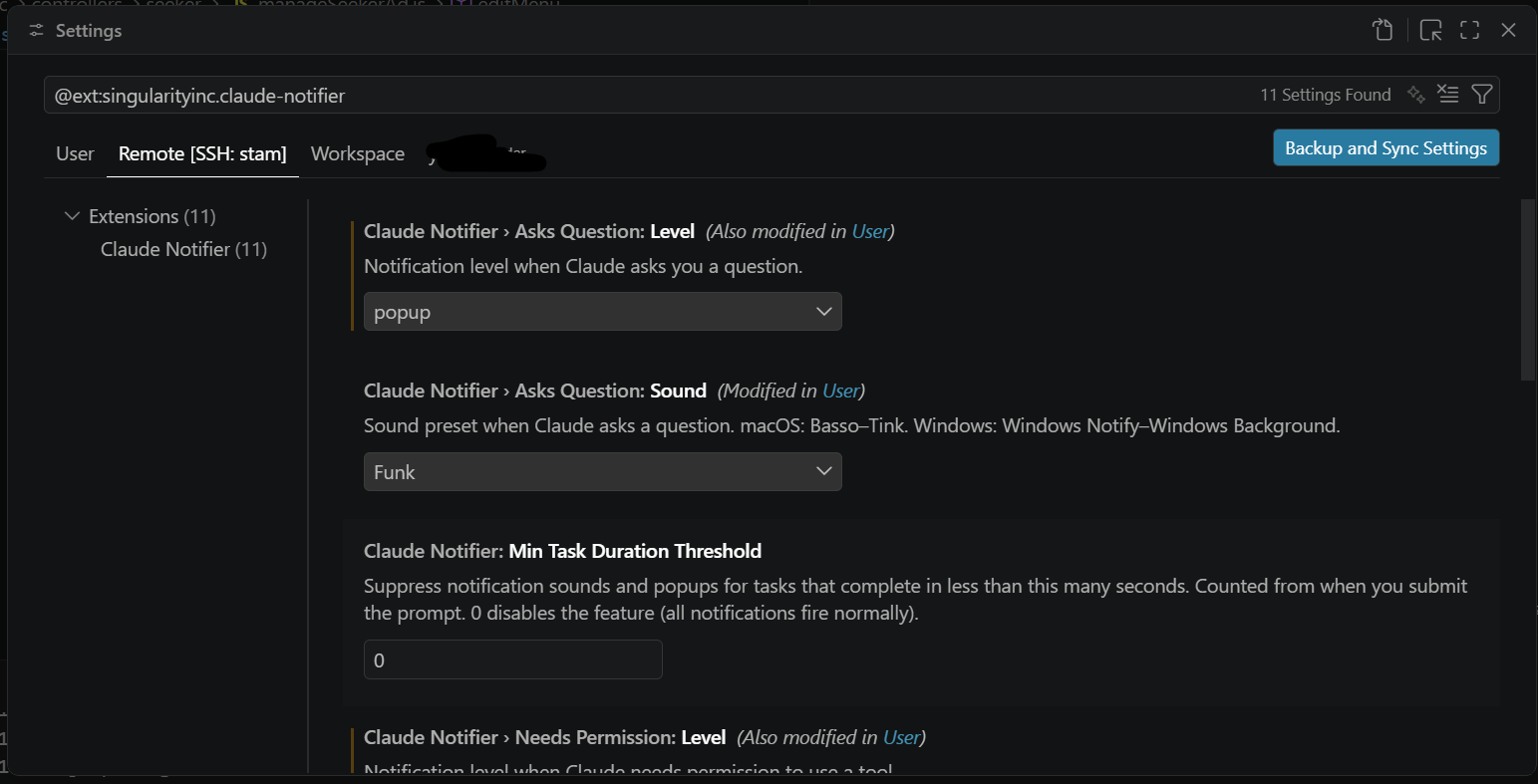The image size is (1538, 784).
Task: Open the Asks Question Level dropdown showing popup
Action: (x=602, y=312)
